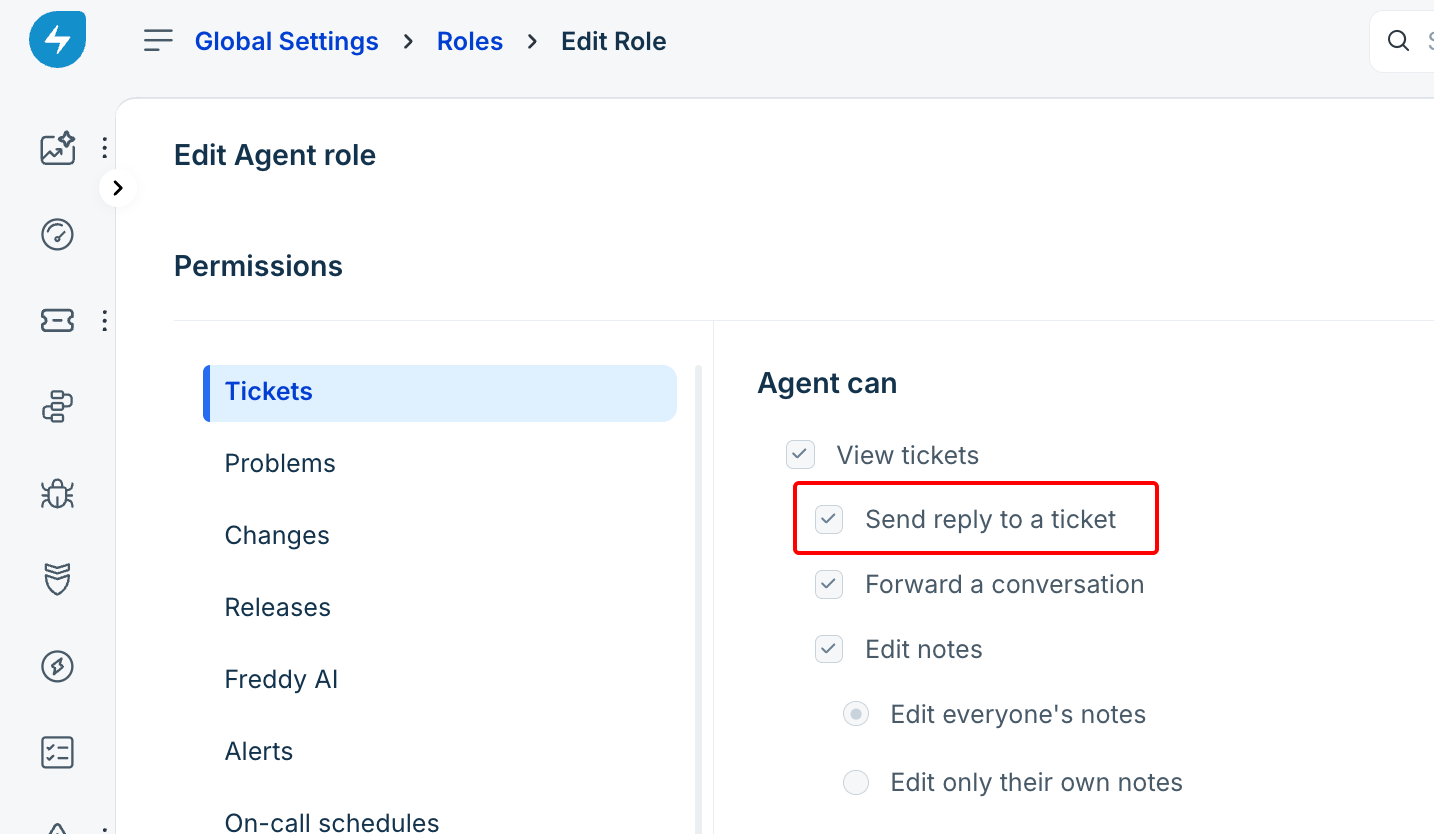Image resolution: width=1434 pixels, height=834 pixels.
Task: Open more options dots beside analytics icon
Action: [104, 148]
